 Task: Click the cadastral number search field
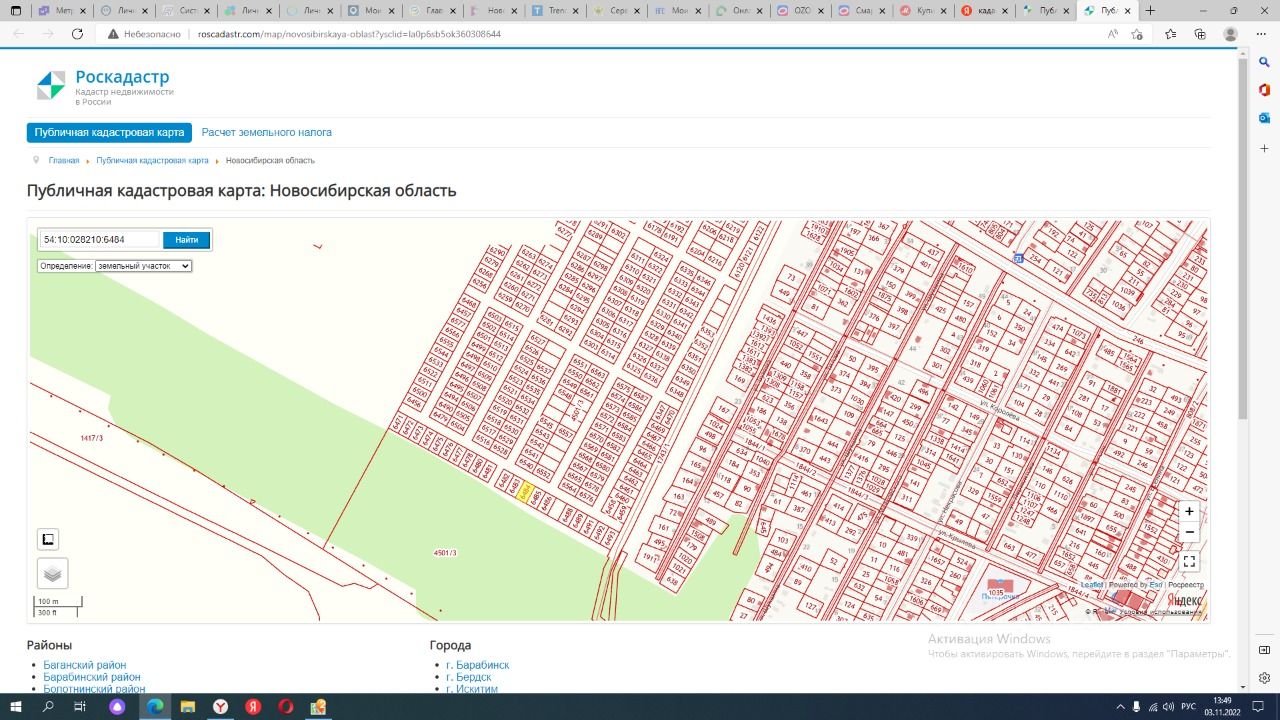point(100,240)
